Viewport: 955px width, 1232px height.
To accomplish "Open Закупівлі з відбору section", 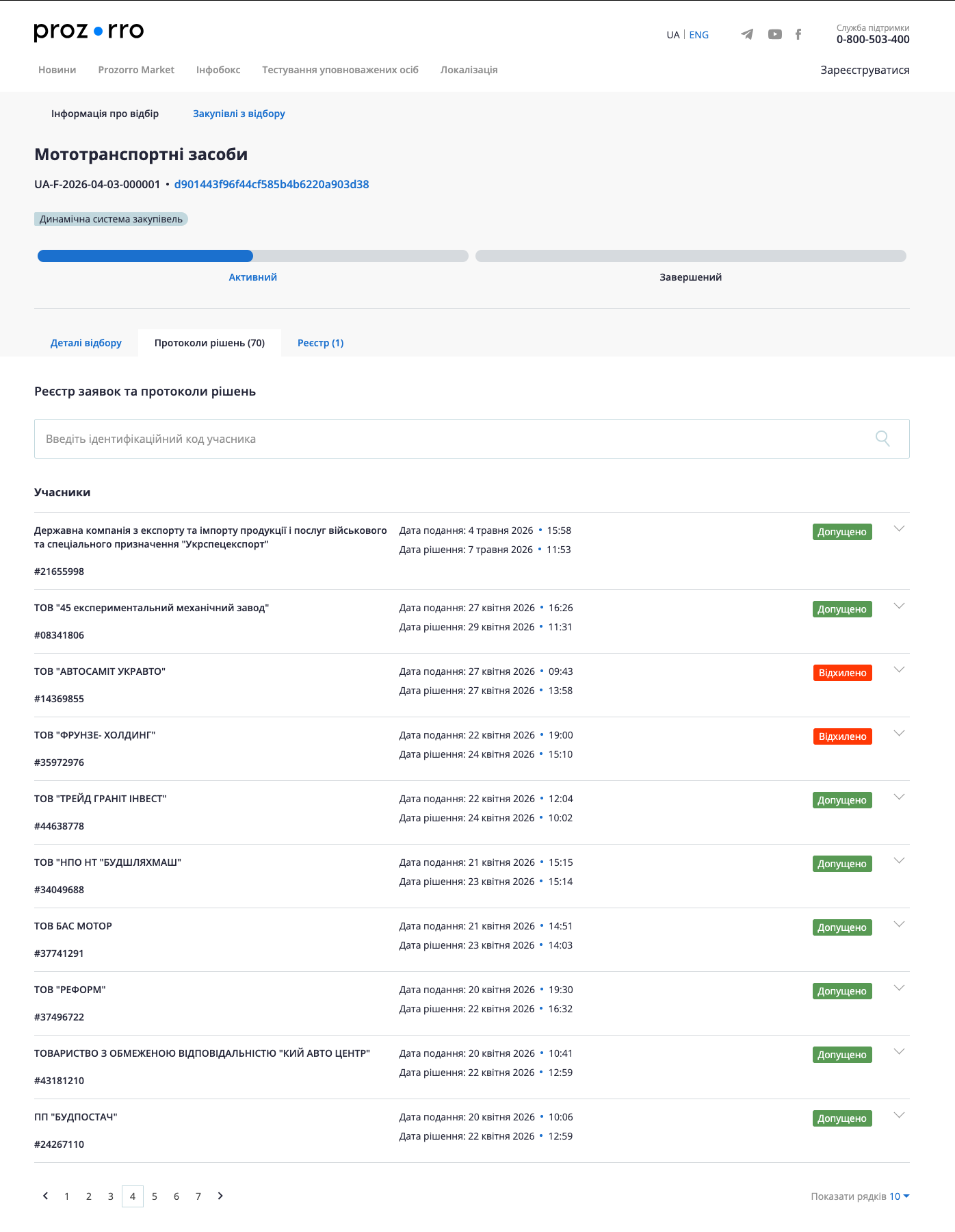I will point(239,114).
